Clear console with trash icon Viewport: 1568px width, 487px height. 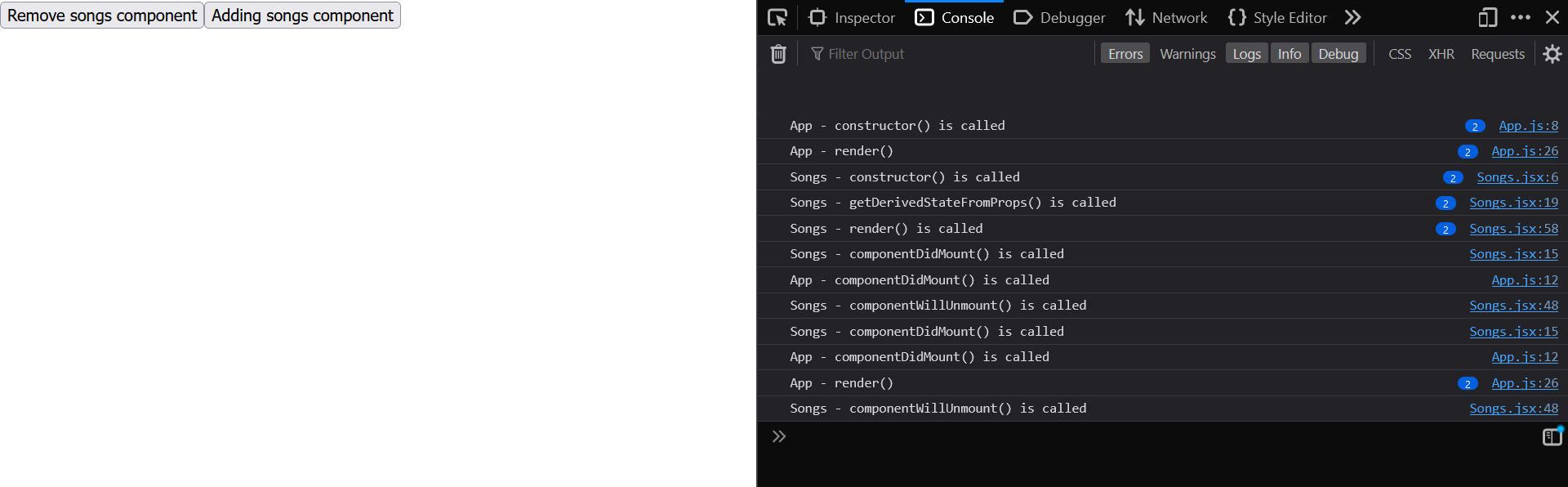tap(778, 54)
